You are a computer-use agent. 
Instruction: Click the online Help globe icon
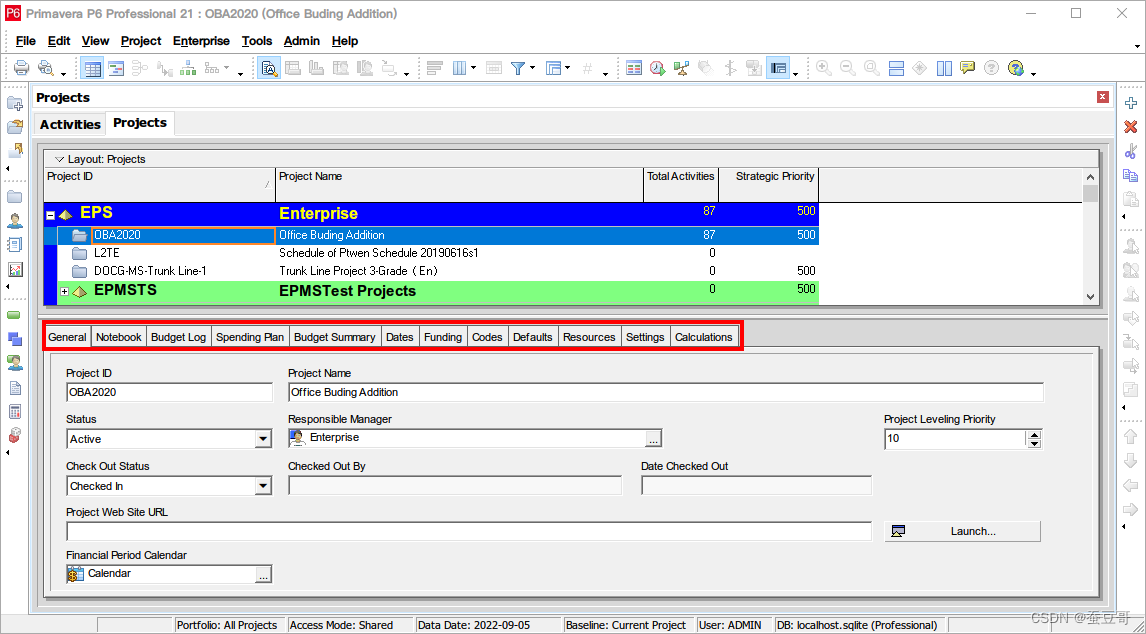coord(1015,69)
